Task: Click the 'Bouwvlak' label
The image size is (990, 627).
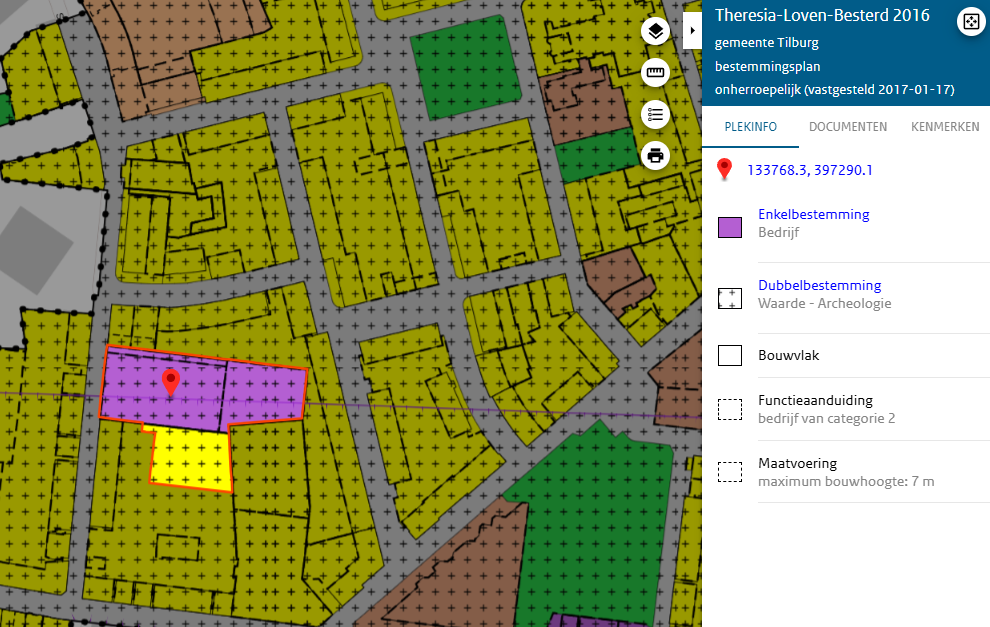Action: [x=789, y=355]
